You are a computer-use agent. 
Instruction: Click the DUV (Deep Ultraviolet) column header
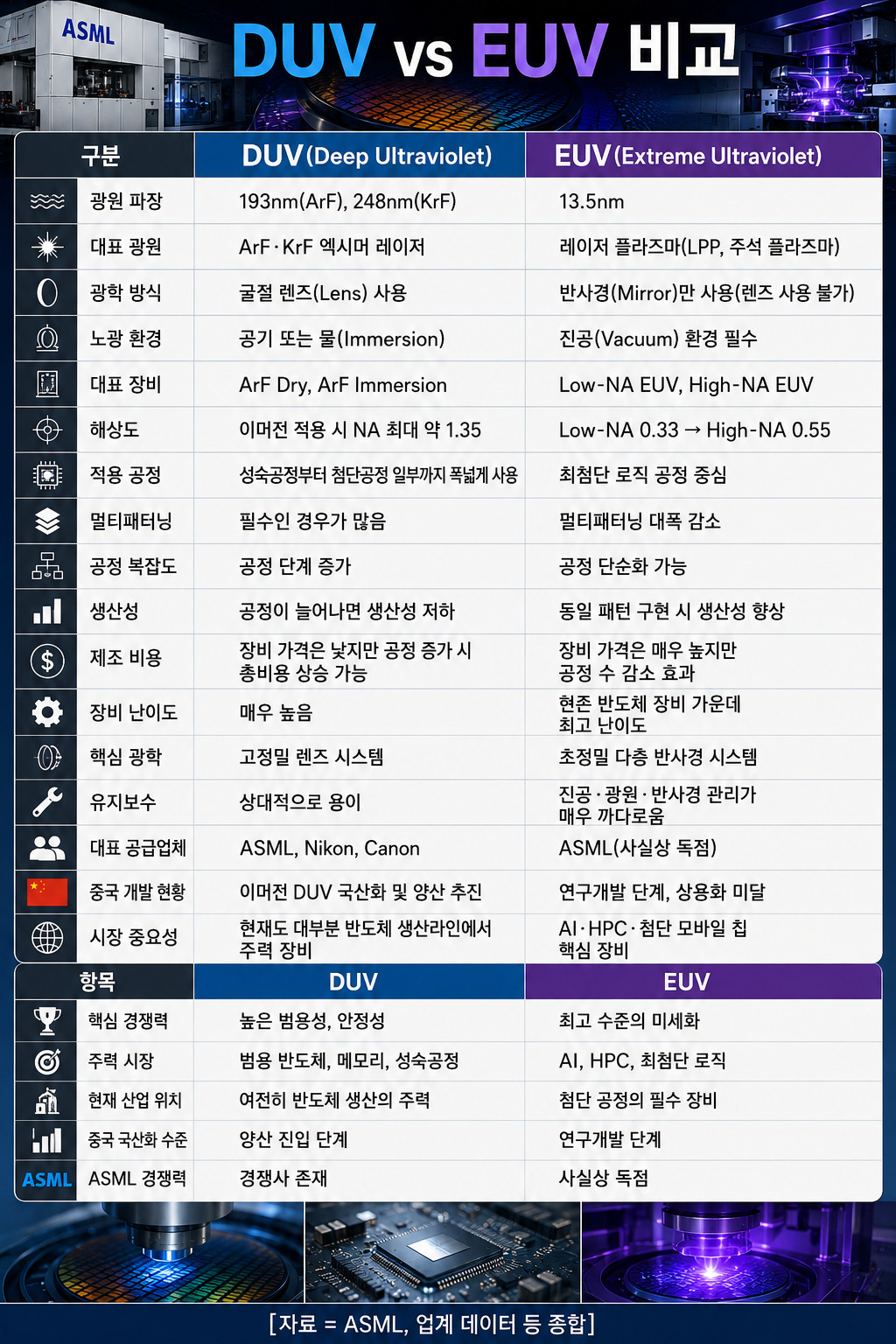(360, 156)
